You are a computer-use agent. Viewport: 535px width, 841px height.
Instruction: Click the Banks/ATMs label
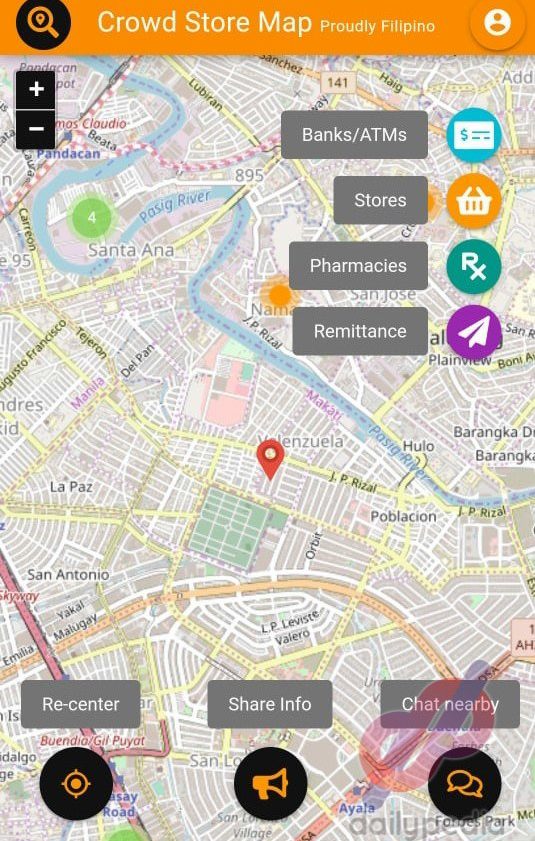(x=354, y=135)
